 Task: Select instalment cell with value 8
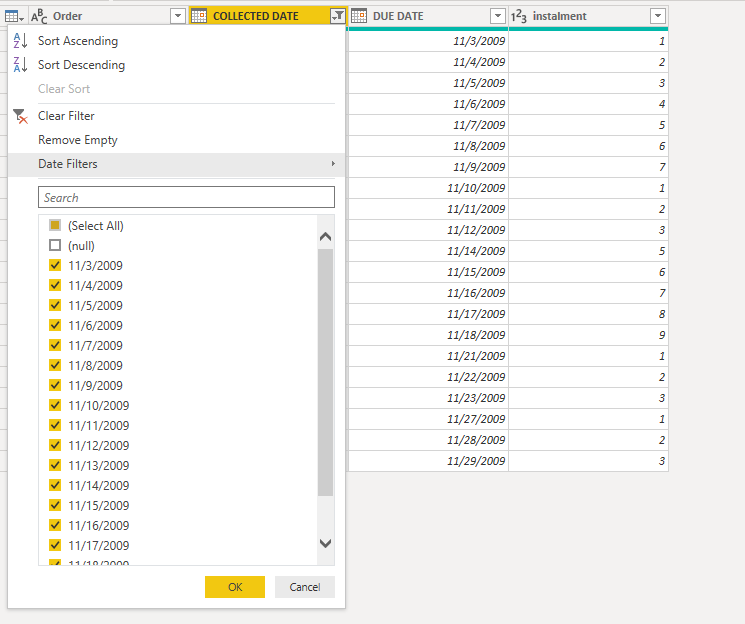(x=588, y=314)
